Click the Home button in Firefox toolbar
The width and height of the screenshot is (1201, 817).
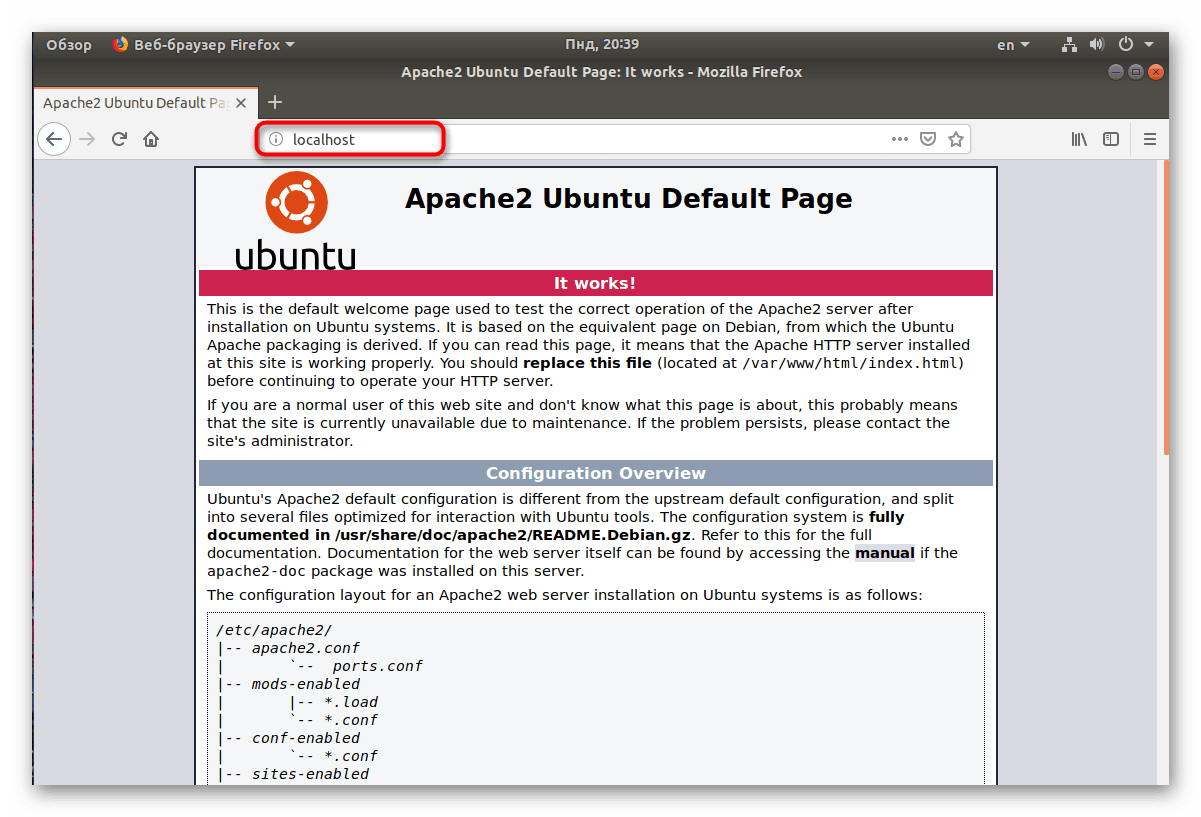[150, 139]
